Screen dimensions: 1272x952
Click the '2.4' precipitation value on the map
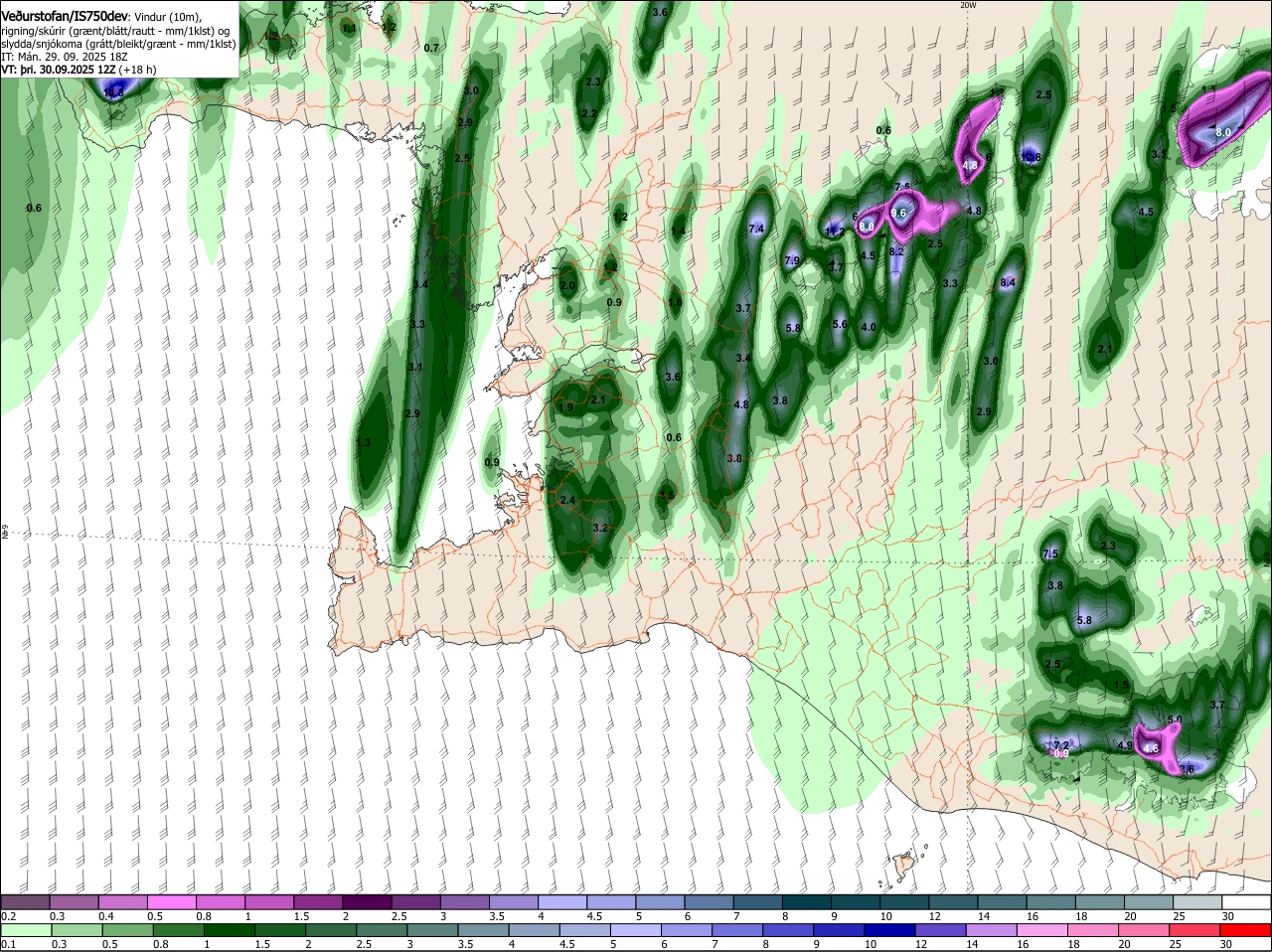[x=568, y=501]
